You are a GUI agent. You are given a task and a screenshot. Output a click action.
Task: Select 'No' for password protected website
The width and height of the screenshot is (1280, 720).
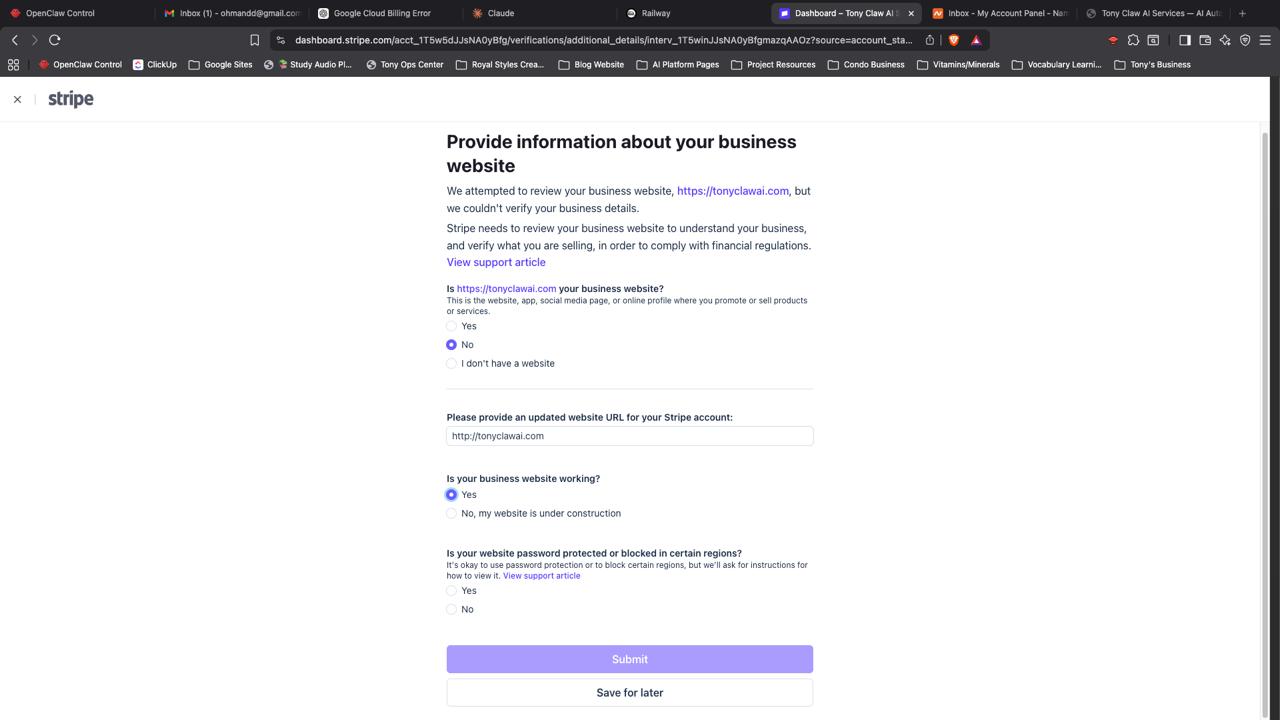coord(452,610)
